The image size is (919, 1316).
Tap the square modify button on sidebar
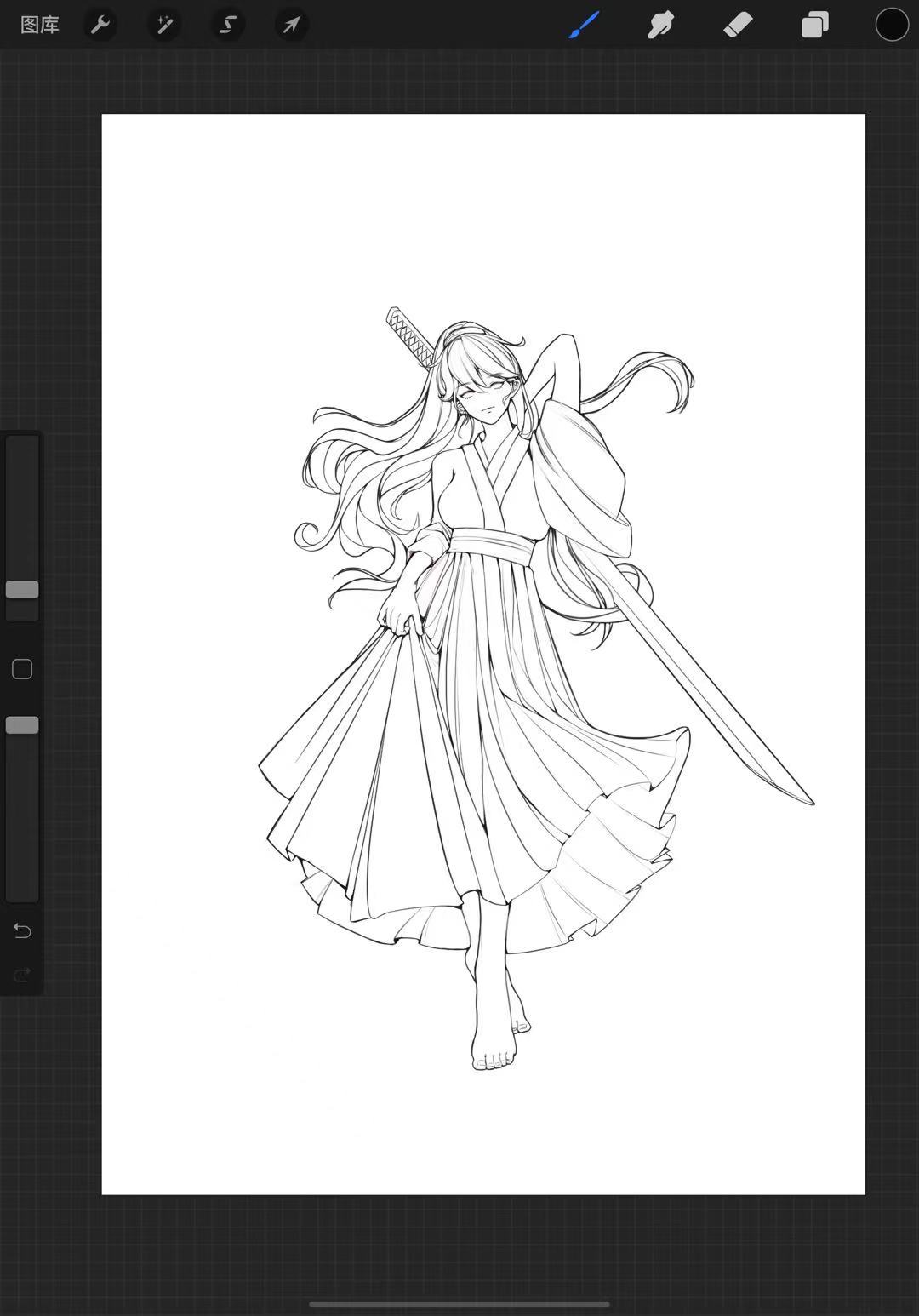click(22, 669)
